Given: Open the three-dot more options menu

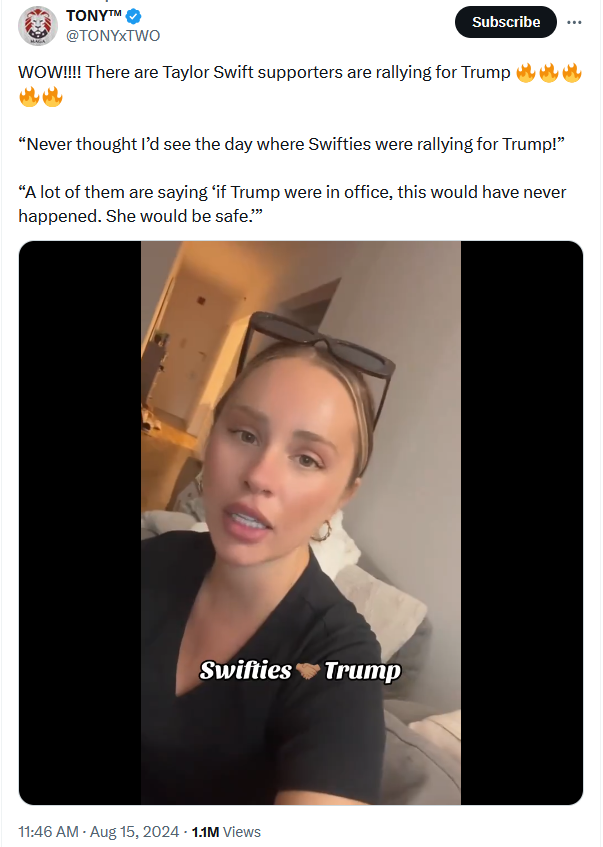Looking at the screenshot, I should pyautogui.click(x=574, y=22).
